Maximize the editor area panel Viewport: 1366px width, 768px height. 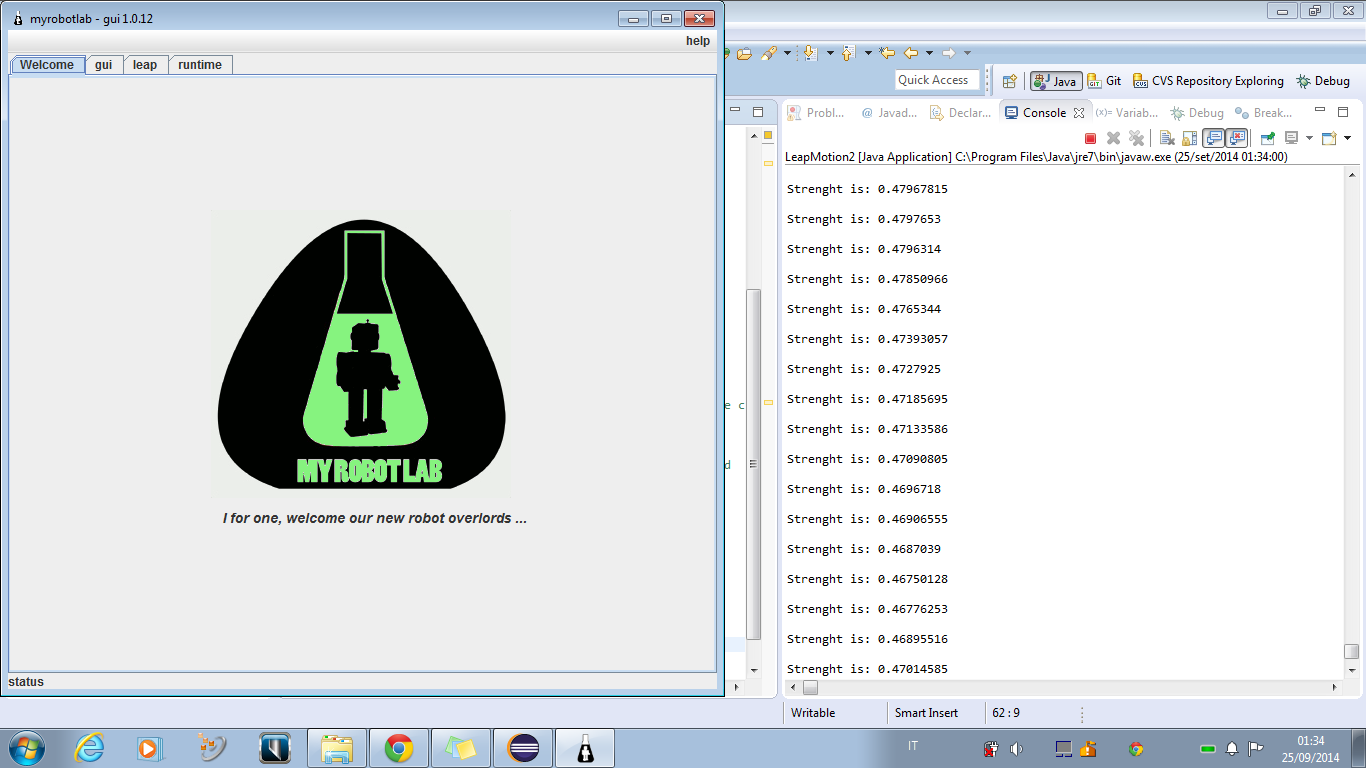(758, 112)
